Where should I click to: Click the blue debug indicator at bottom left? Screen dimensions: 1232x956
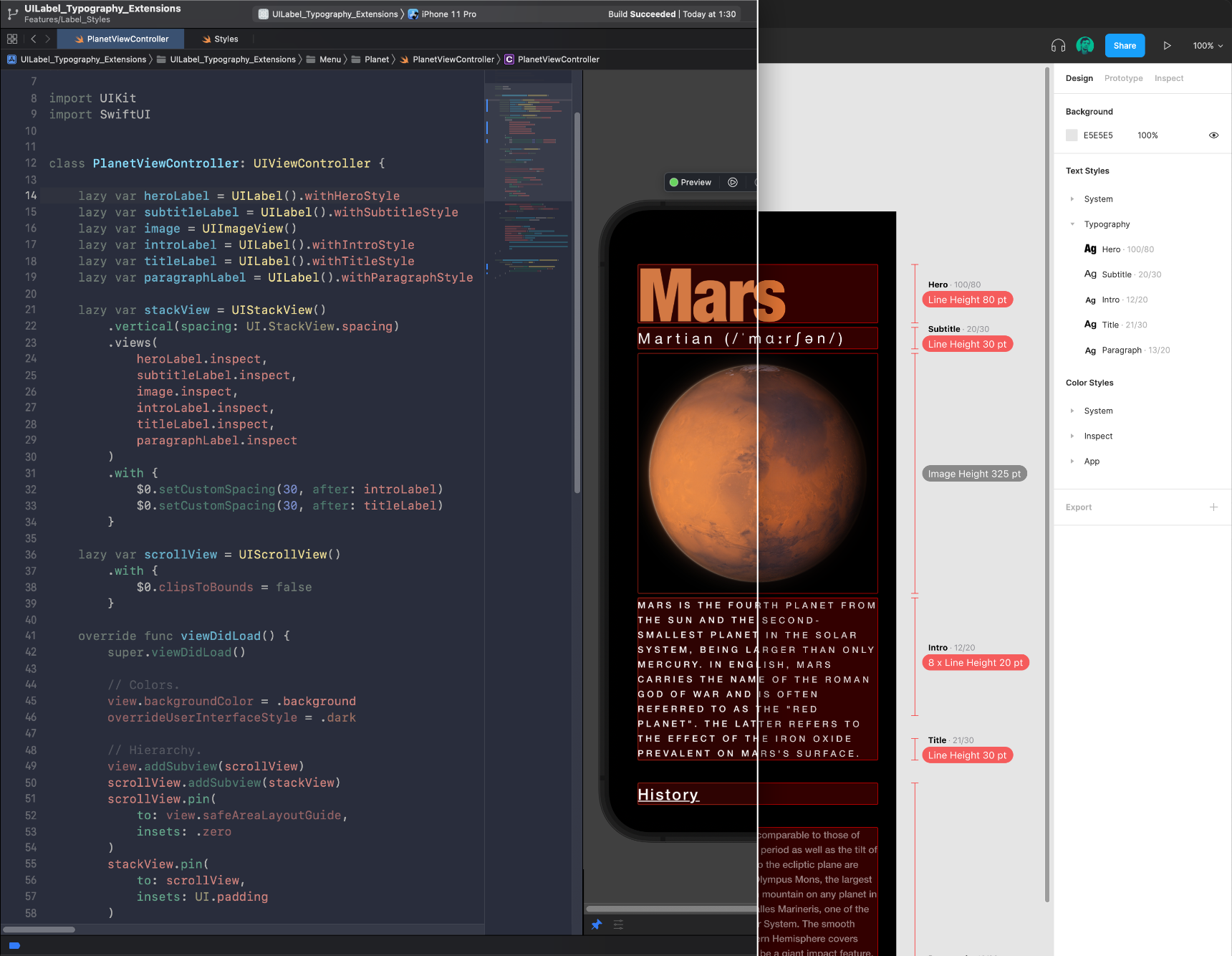point(14,945)
